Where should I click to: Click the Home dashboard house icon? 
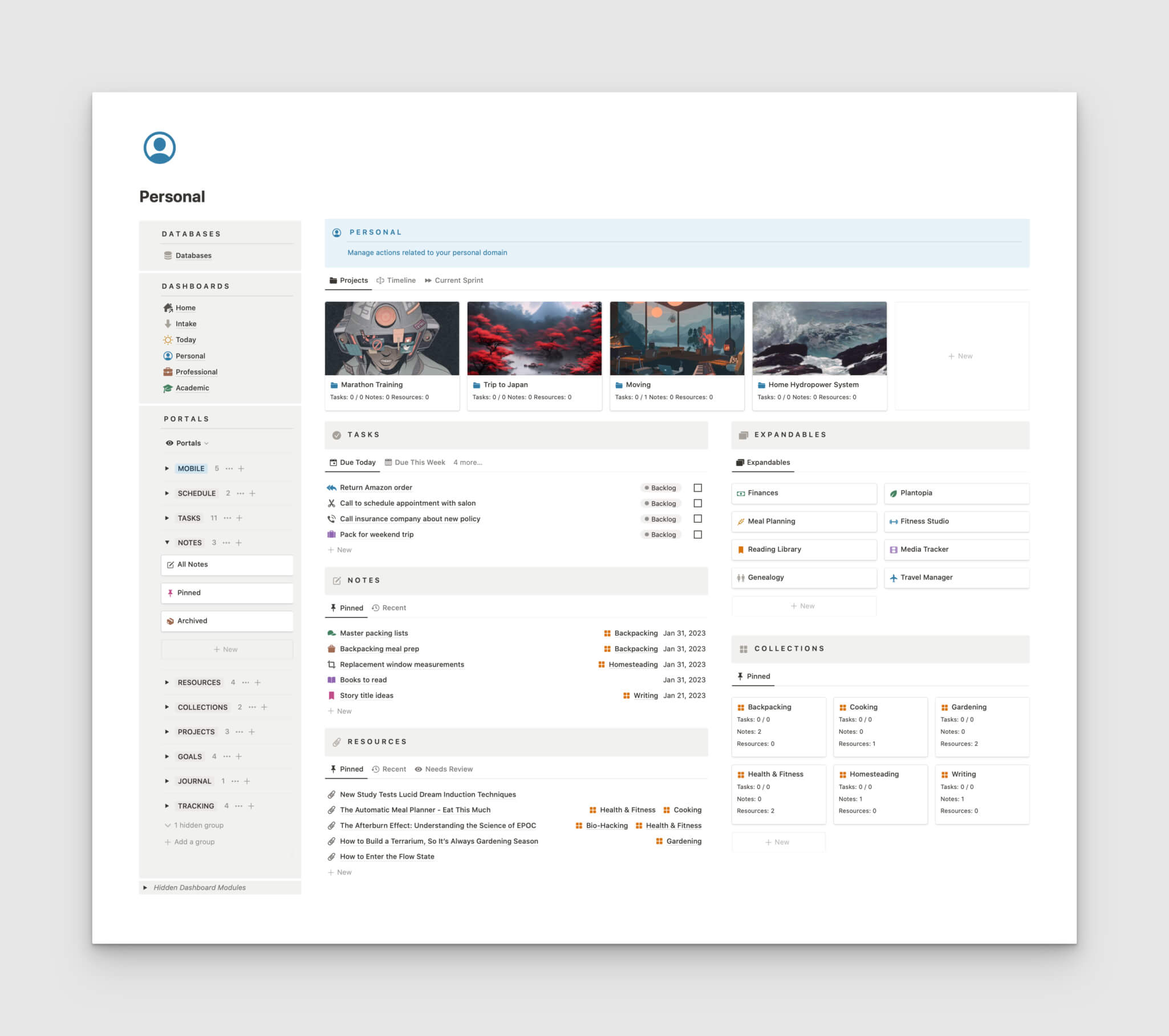[168, 307]
